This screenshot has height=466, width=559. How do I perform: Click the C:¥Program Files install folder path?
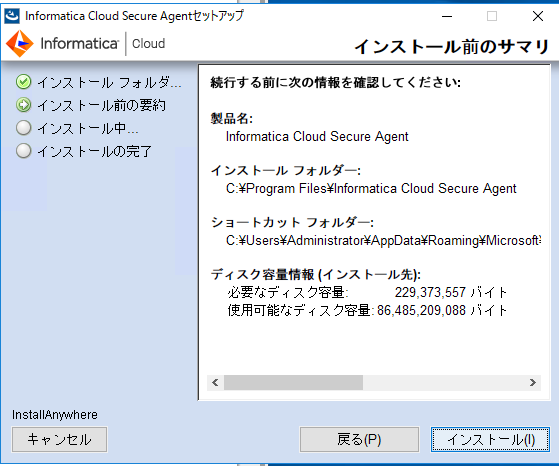pos(371,188)
